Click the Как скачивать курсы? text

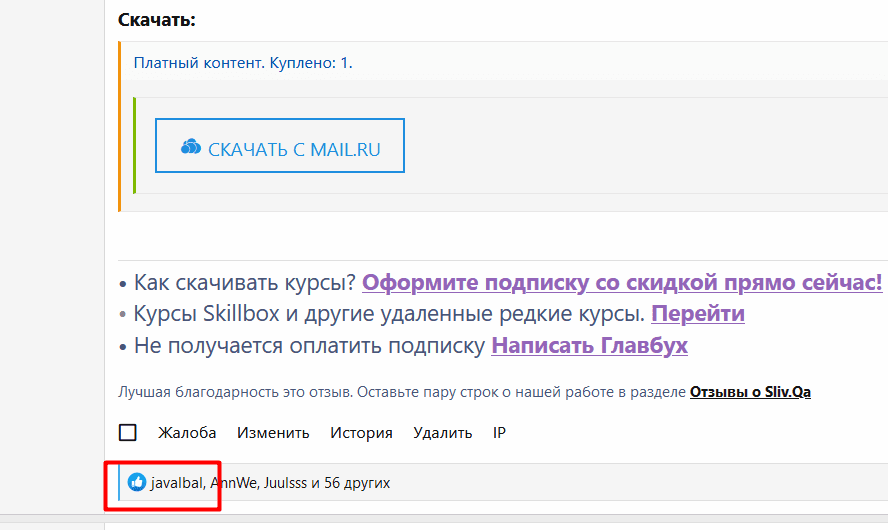tap(245, 282)
